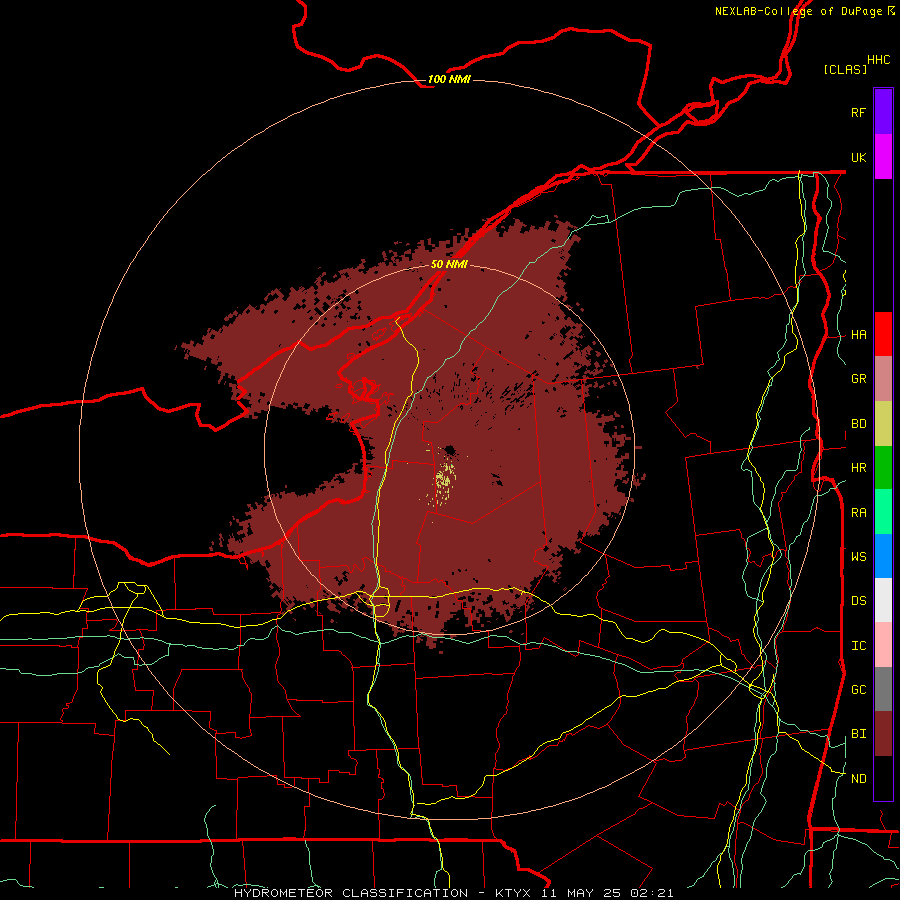This screenshot has width=900, height=900.
Task: Click the DS legend label
Action: click(859, 601)
